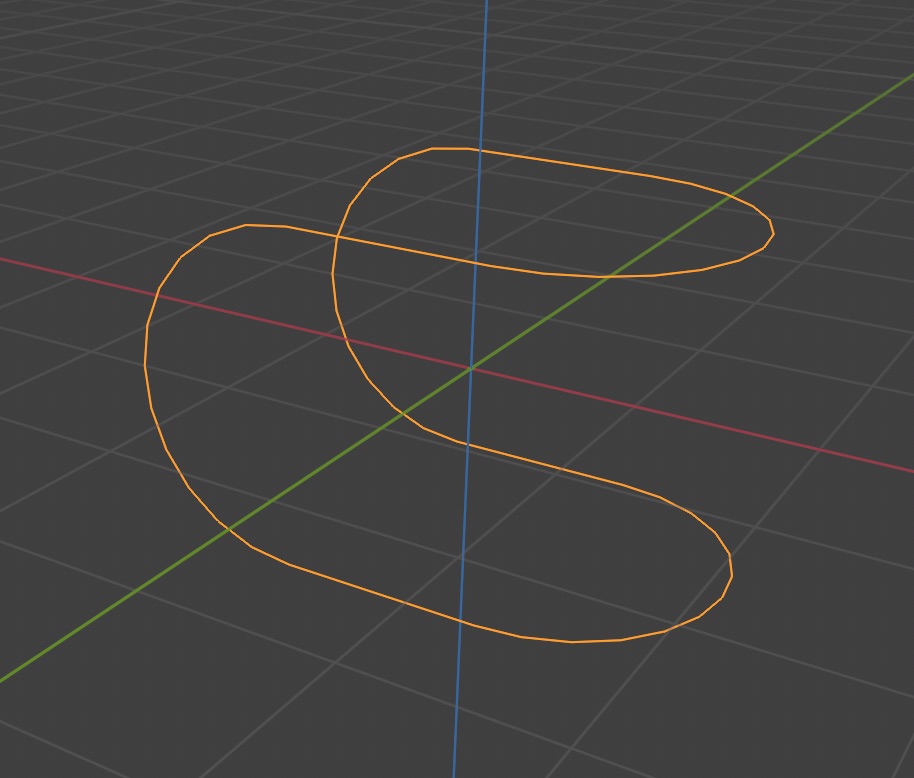Click the curve's middle straight segment right of the blue axis
This screenshot has height=778, width=914.
[560, 468]
